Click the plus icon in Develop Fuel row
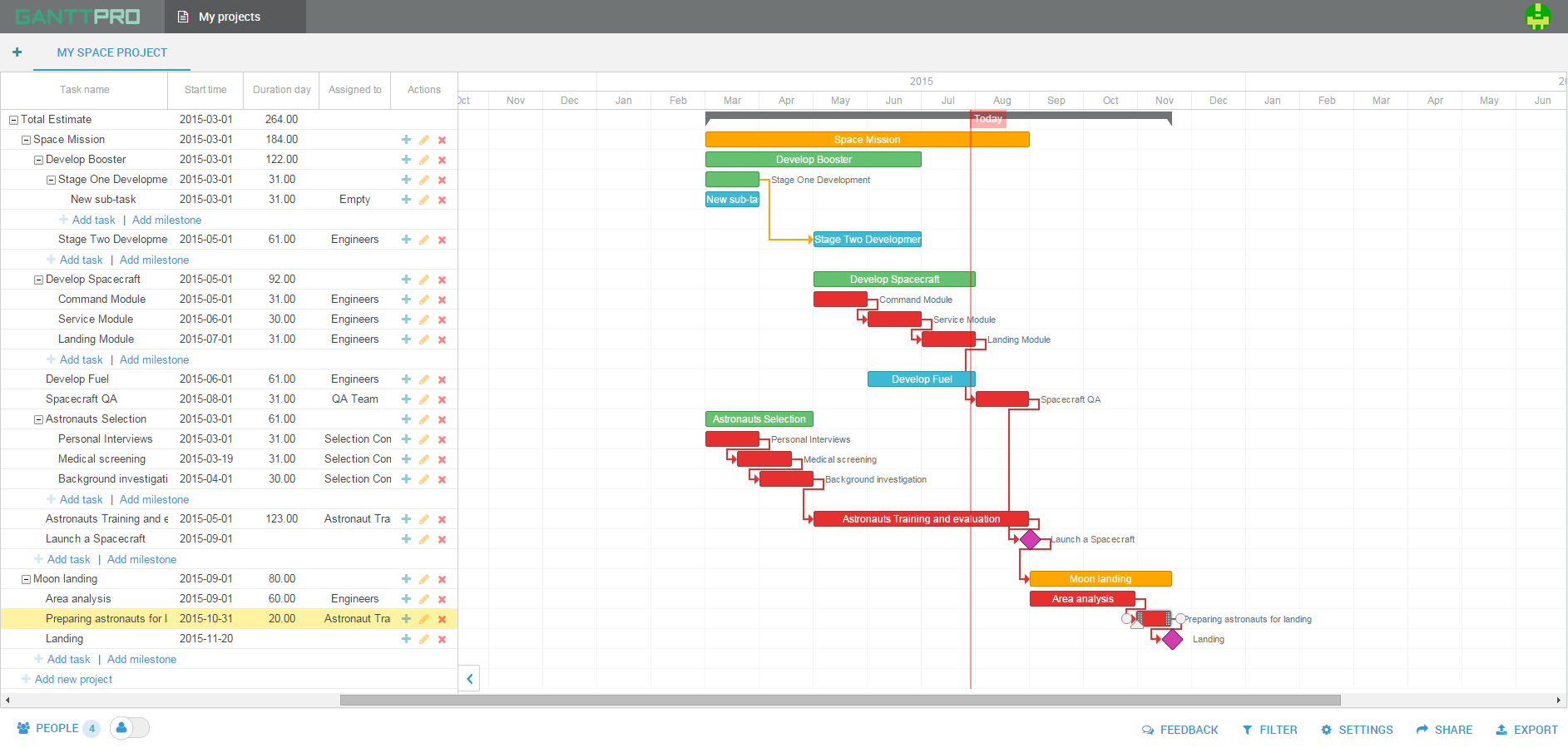Screen dimensions: 1568x748 coord(406,379)
